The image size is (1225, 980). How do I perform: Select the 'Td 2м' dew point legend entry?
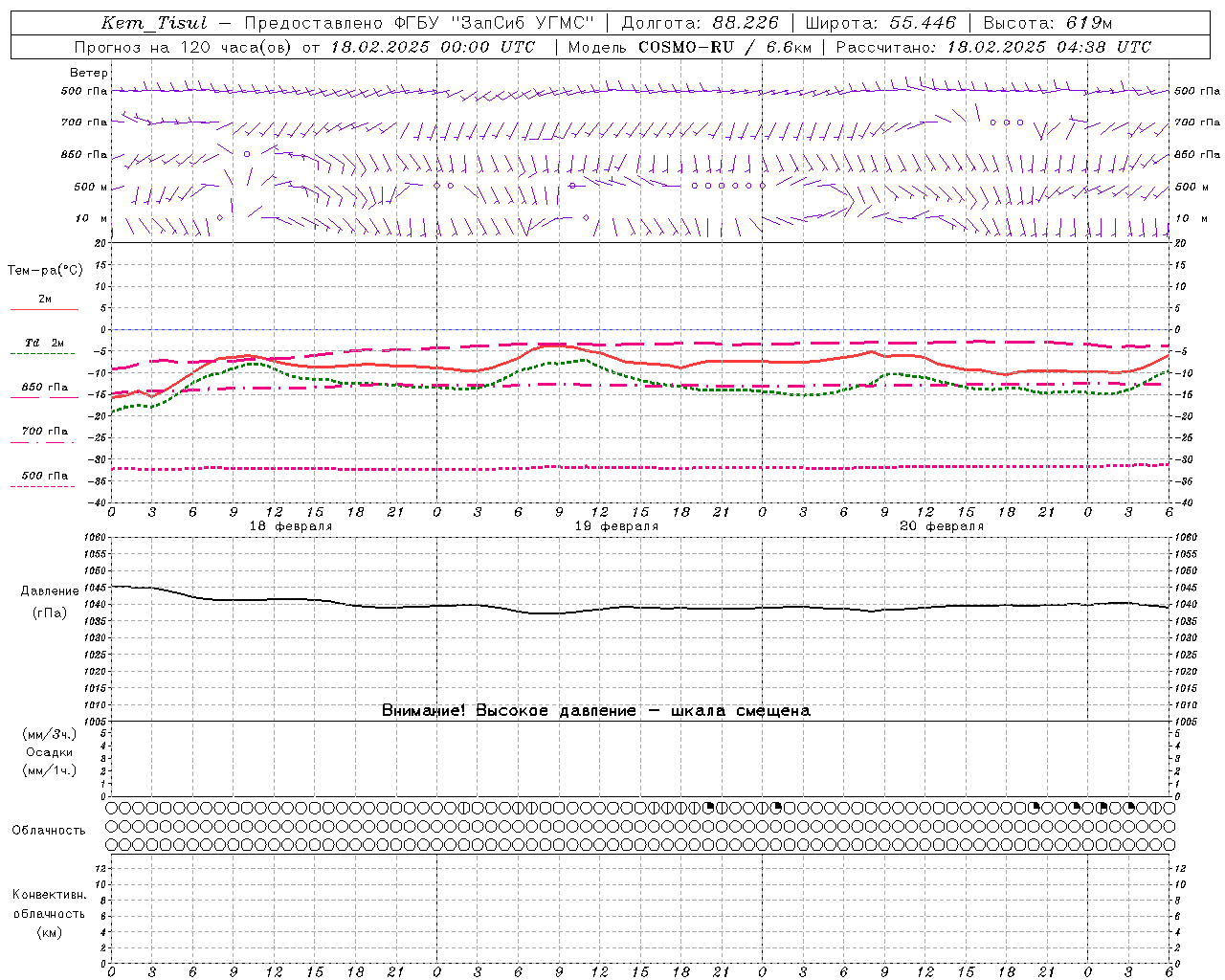45,343
